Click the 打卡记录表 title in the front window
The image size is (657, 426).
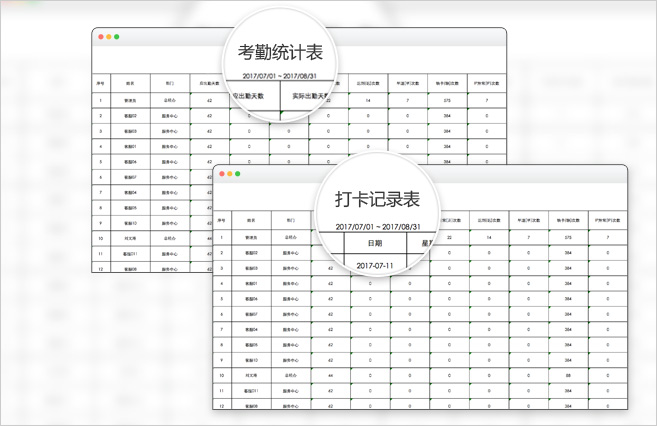pos(377,199)
